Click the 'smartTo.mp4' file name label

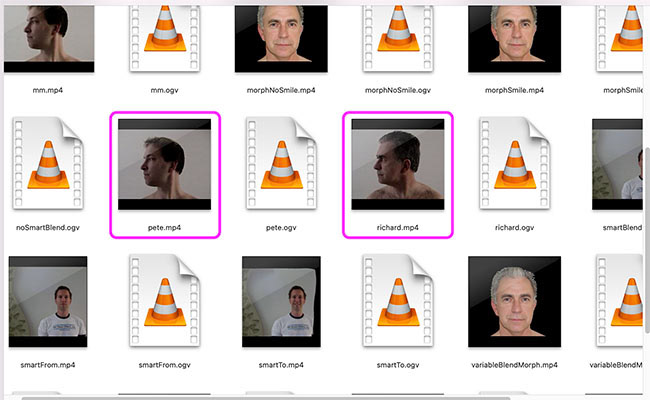pyautogui.click(x=281, y=365)
